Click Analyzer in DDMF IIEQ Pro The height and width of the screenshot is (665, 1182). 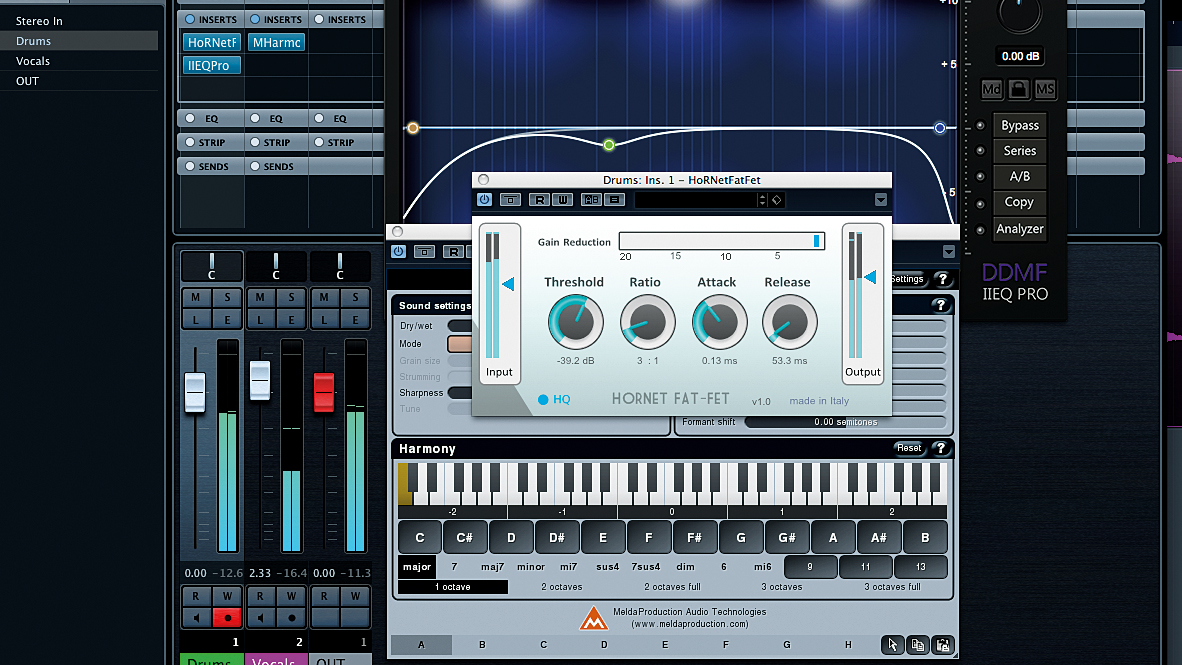pos(1019,228)
